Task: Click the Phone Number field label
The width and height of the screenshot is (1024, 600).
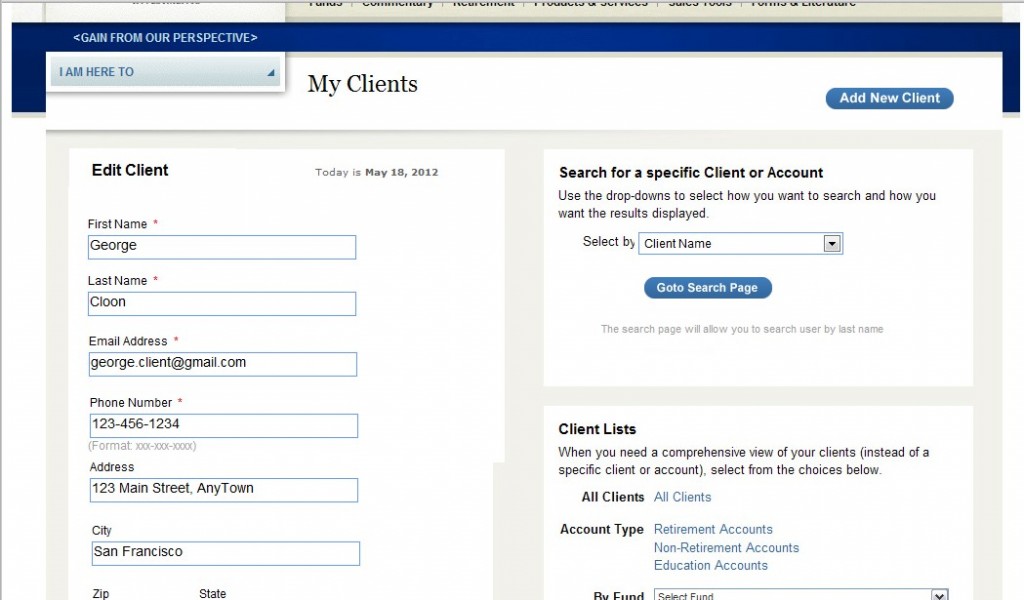Action: (x=131, y=402)
